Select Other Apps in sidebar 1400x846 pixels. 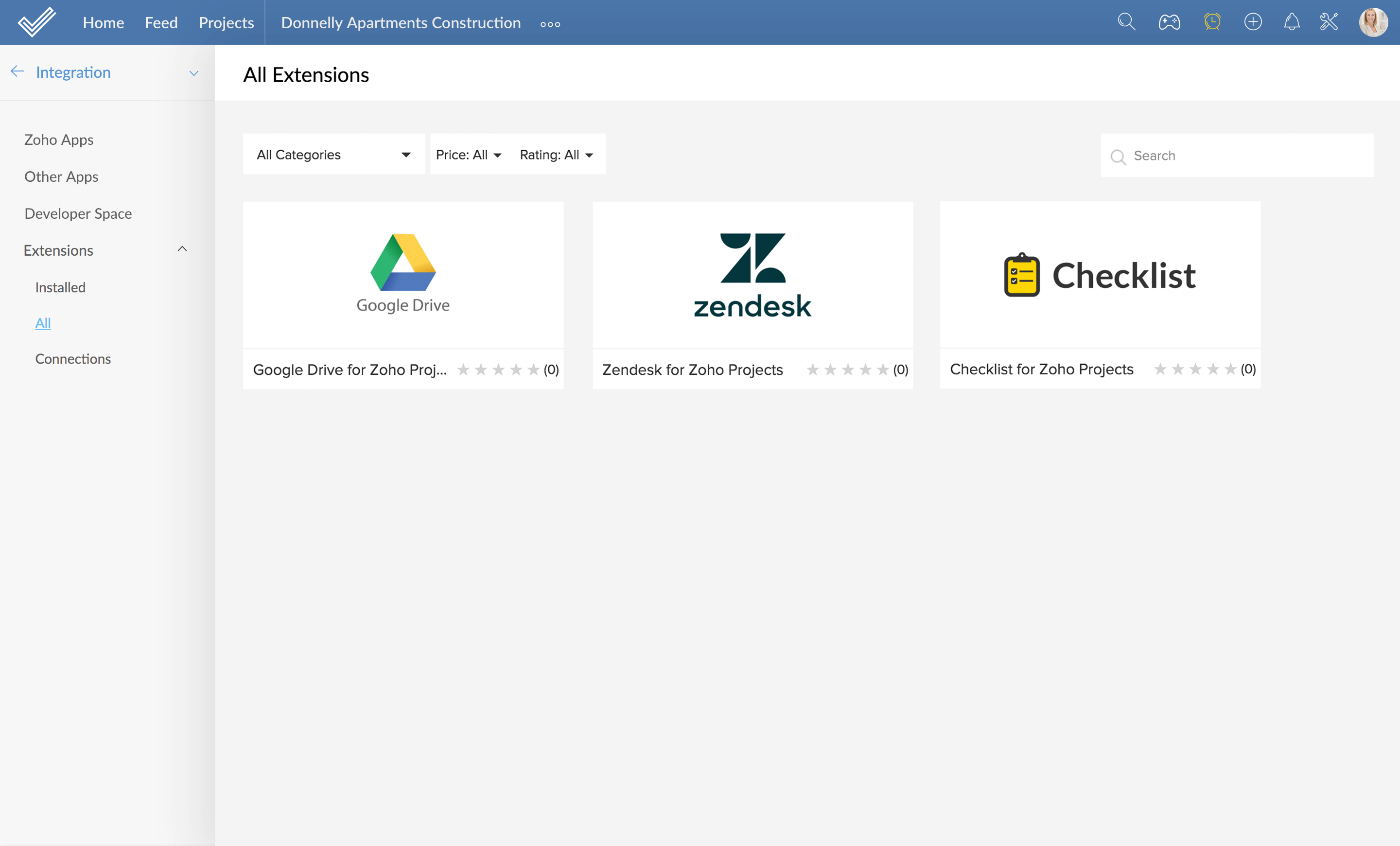(x=61, y=176)
